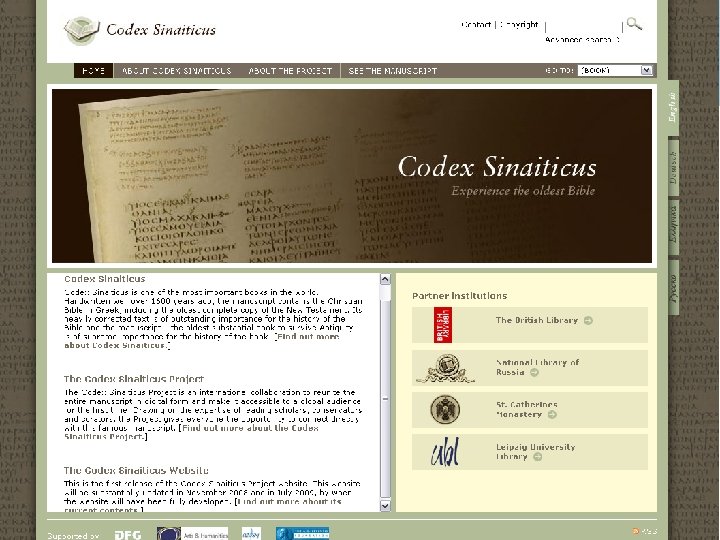Open Leipzig University Library partner link
This screenshot has height=540, width=720.
(x=535, y=452)
